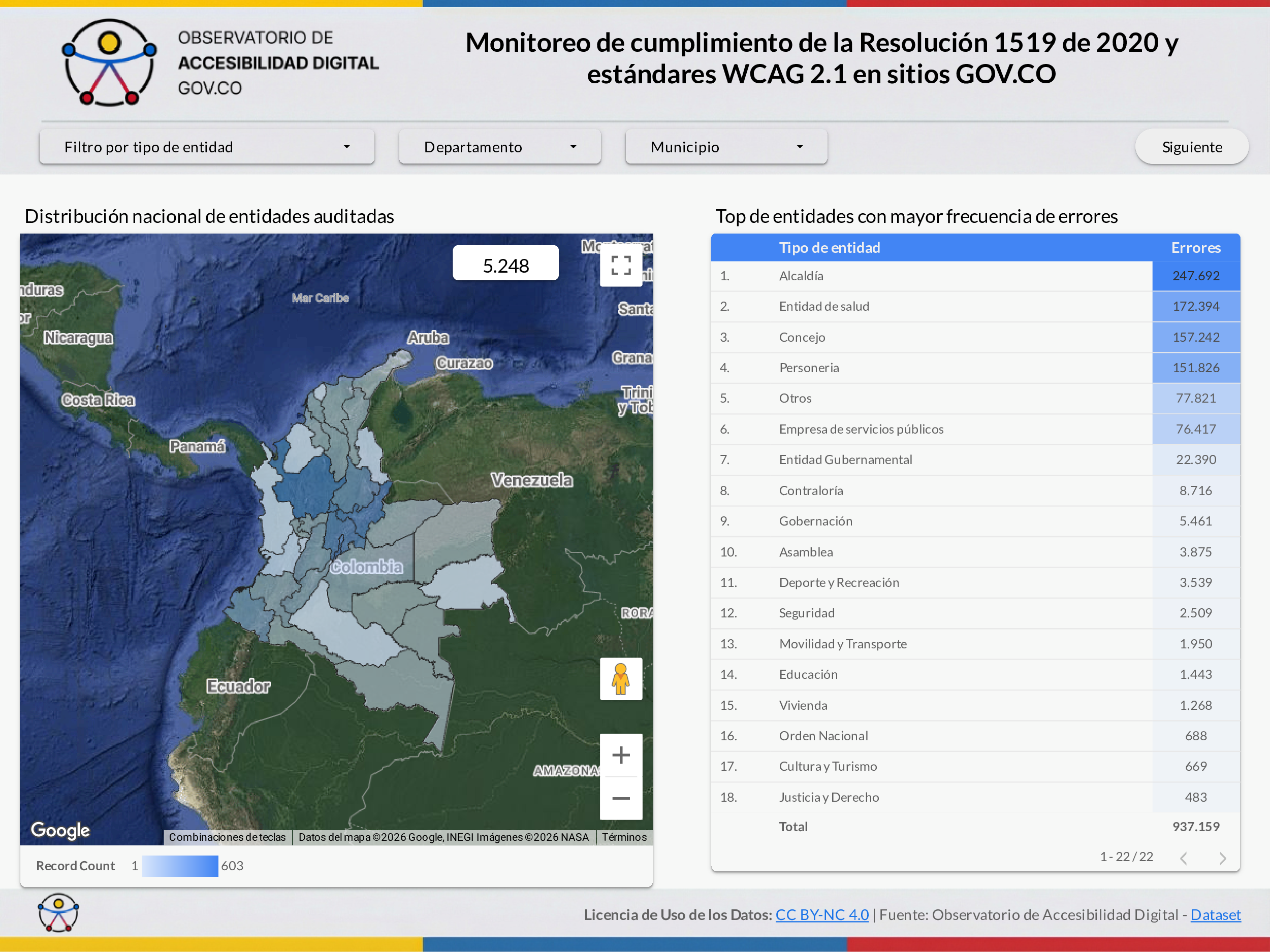Select the Personeria row
Image resolution: width=1270 pixels, height=952 pixels.
(x=975, y=368)
